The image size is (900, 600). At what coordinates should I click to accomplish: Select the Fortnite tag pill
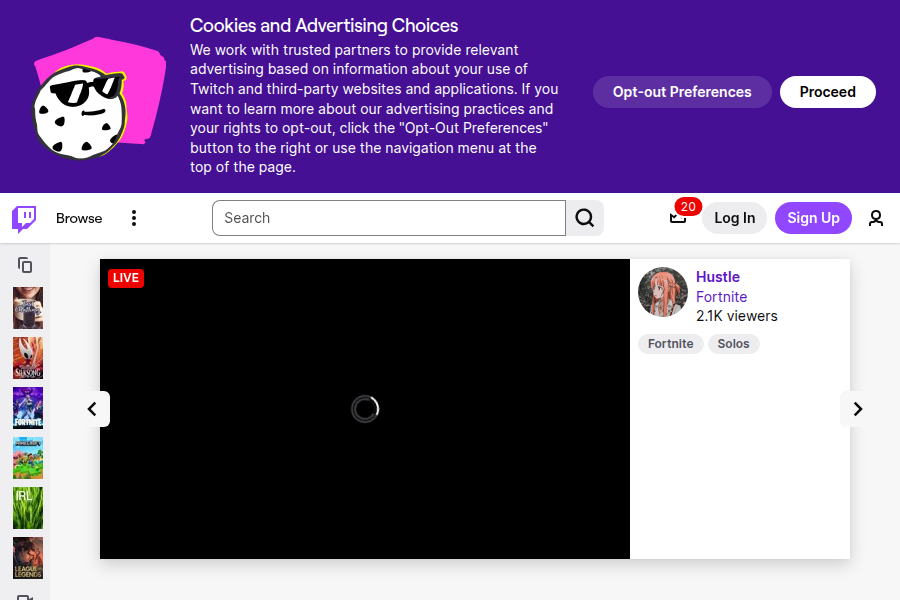[x=670, y=344]
